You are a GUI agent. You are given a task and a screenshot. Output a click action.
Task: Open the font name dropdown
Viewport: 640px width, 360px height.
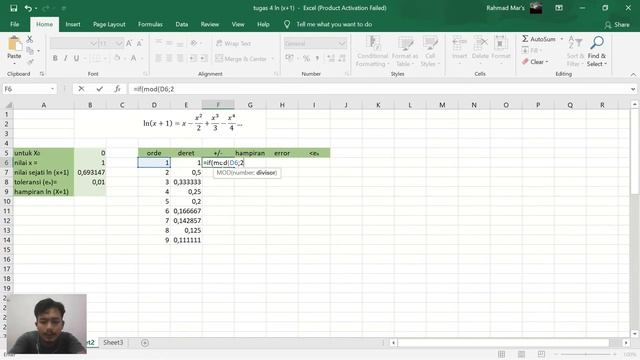point(93,43)
